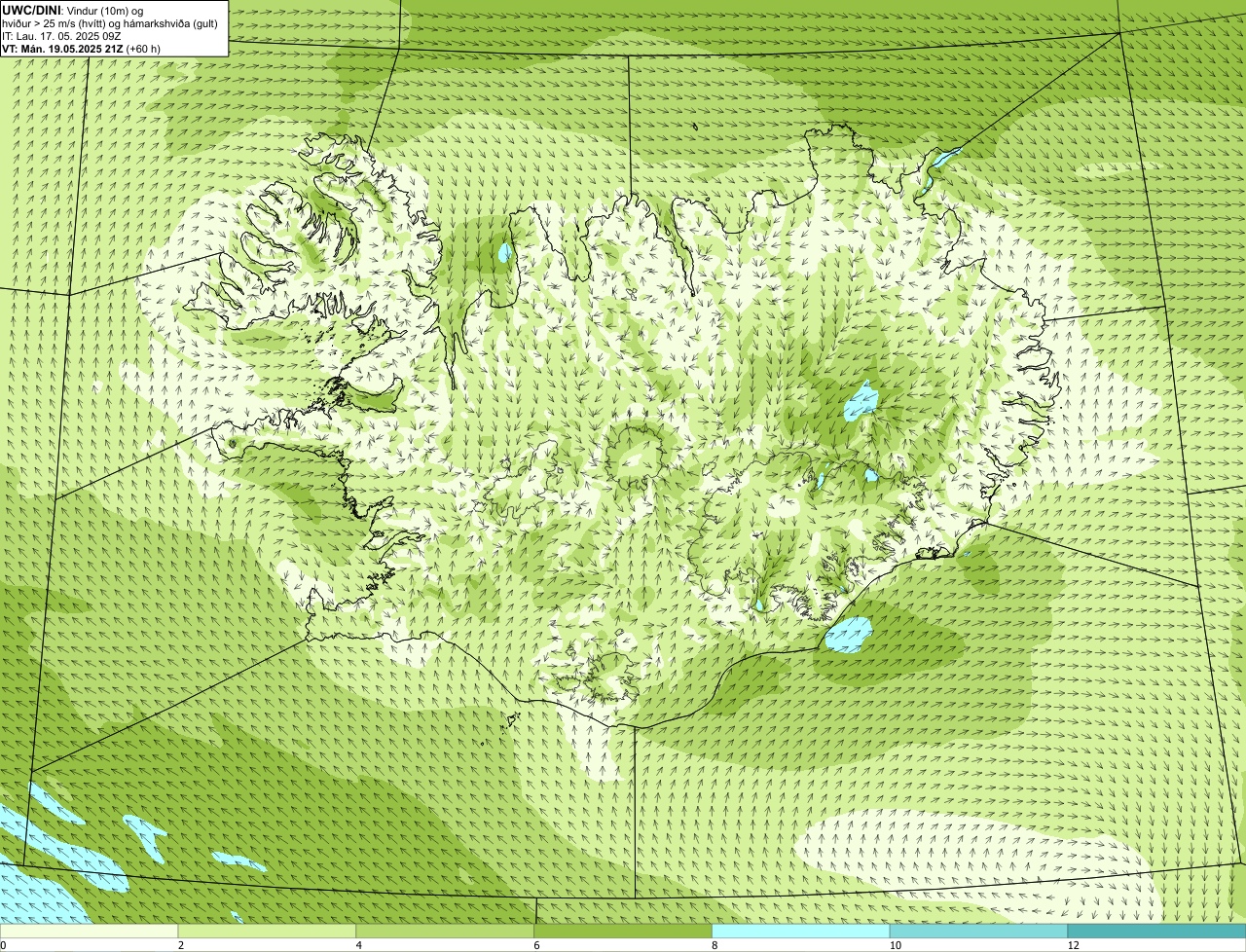Image resolution: width=1246 pixels, height=952 pixels.
Task: Click the "hviður > 25 m/s (hvítt)" legend line
Action: [x=110, y=23]
